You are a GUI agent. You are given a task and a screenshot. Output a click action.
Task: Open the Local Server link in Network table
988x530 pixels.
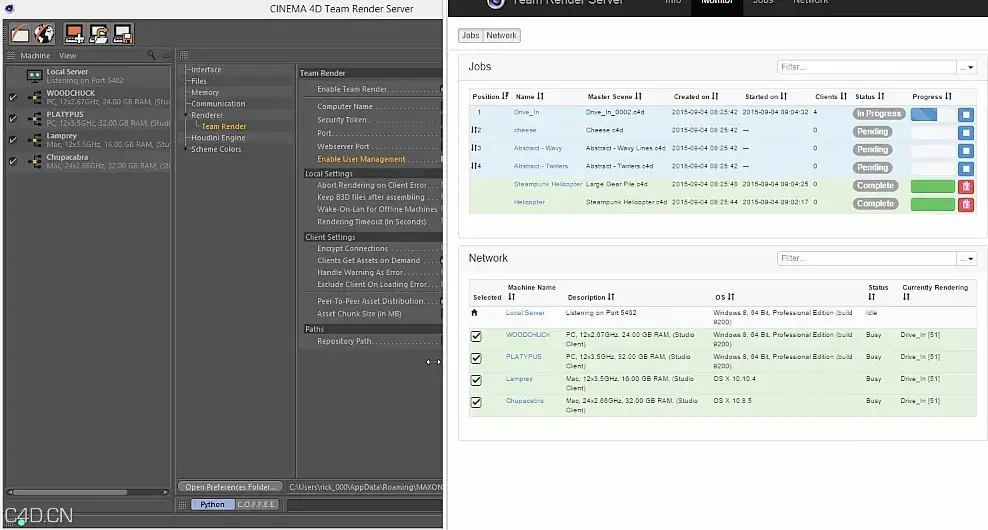click(x=525, y=313)
